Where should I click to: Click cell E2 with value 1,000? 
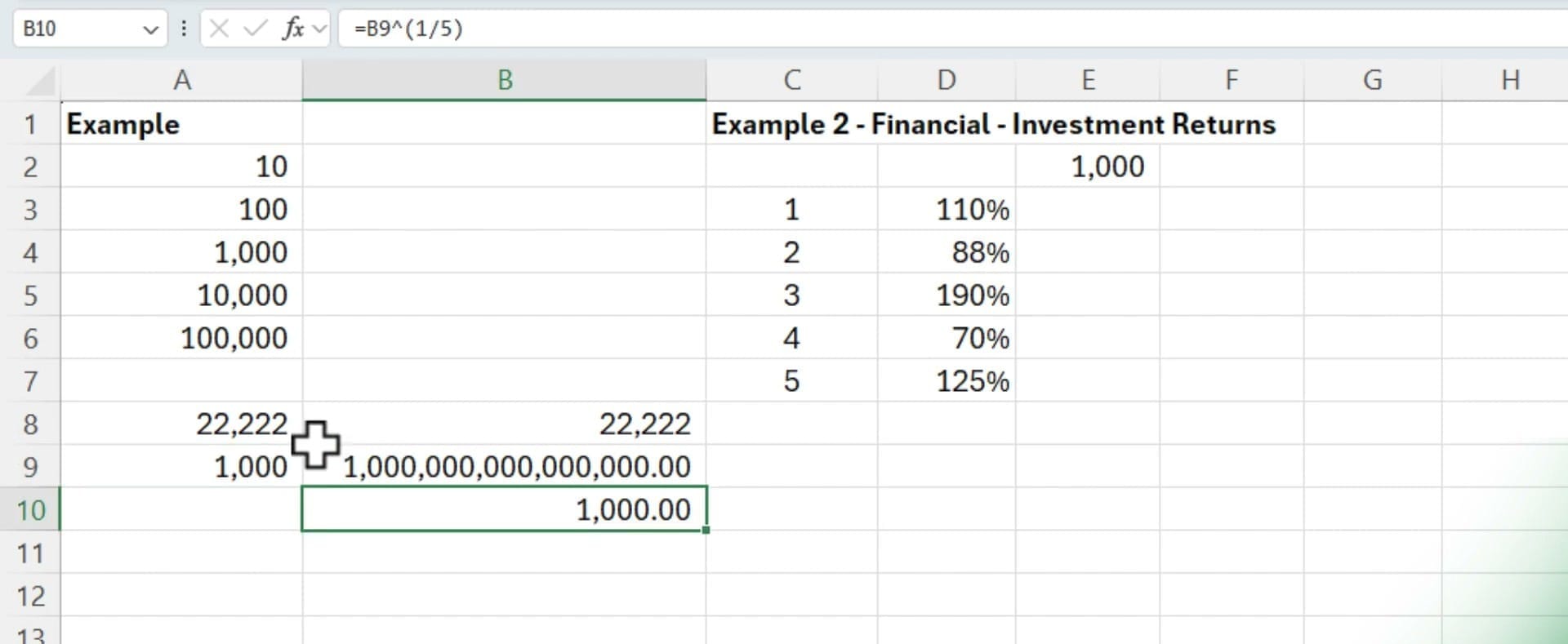[1088, 167]
